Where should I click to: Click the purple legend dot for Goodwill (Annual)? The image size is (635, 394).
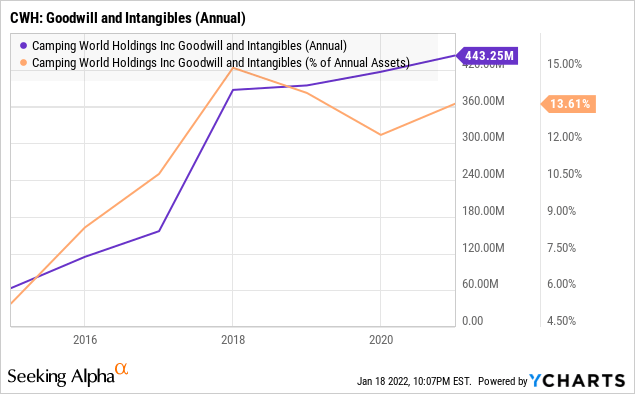point(23,46)
